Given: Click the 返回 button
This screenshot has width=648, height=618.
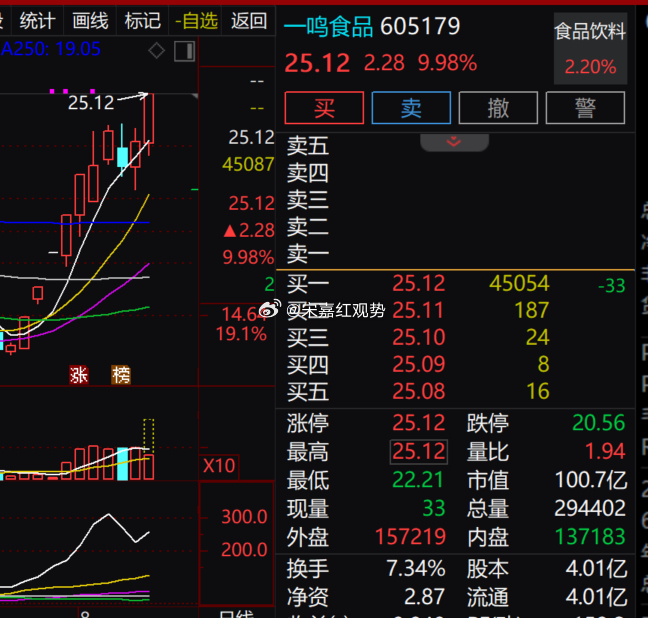Looking at the screenshot, I should [249, 21].
